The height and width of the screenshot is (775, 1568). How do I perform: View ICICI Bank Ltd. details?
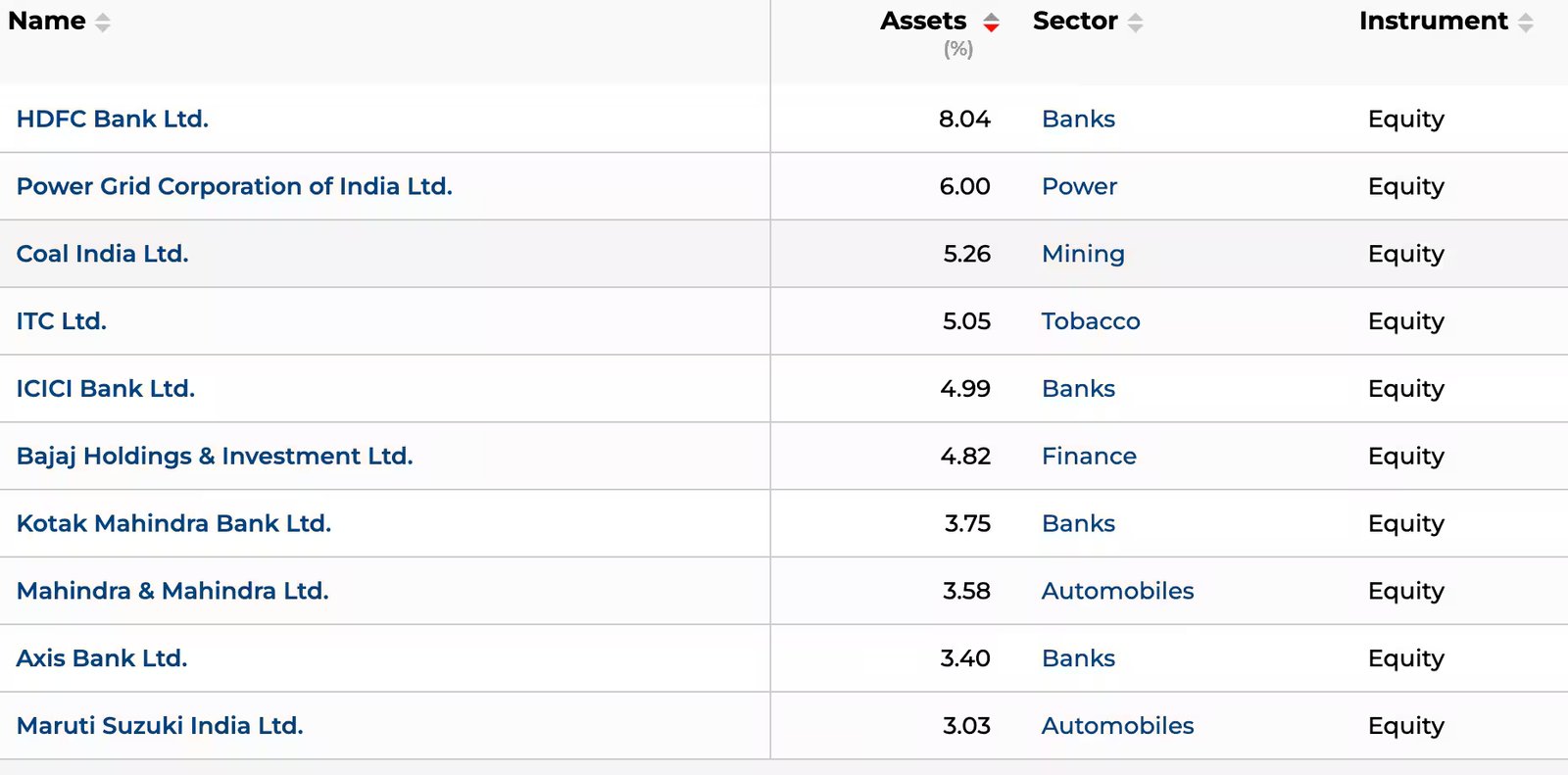pos(106,389)
